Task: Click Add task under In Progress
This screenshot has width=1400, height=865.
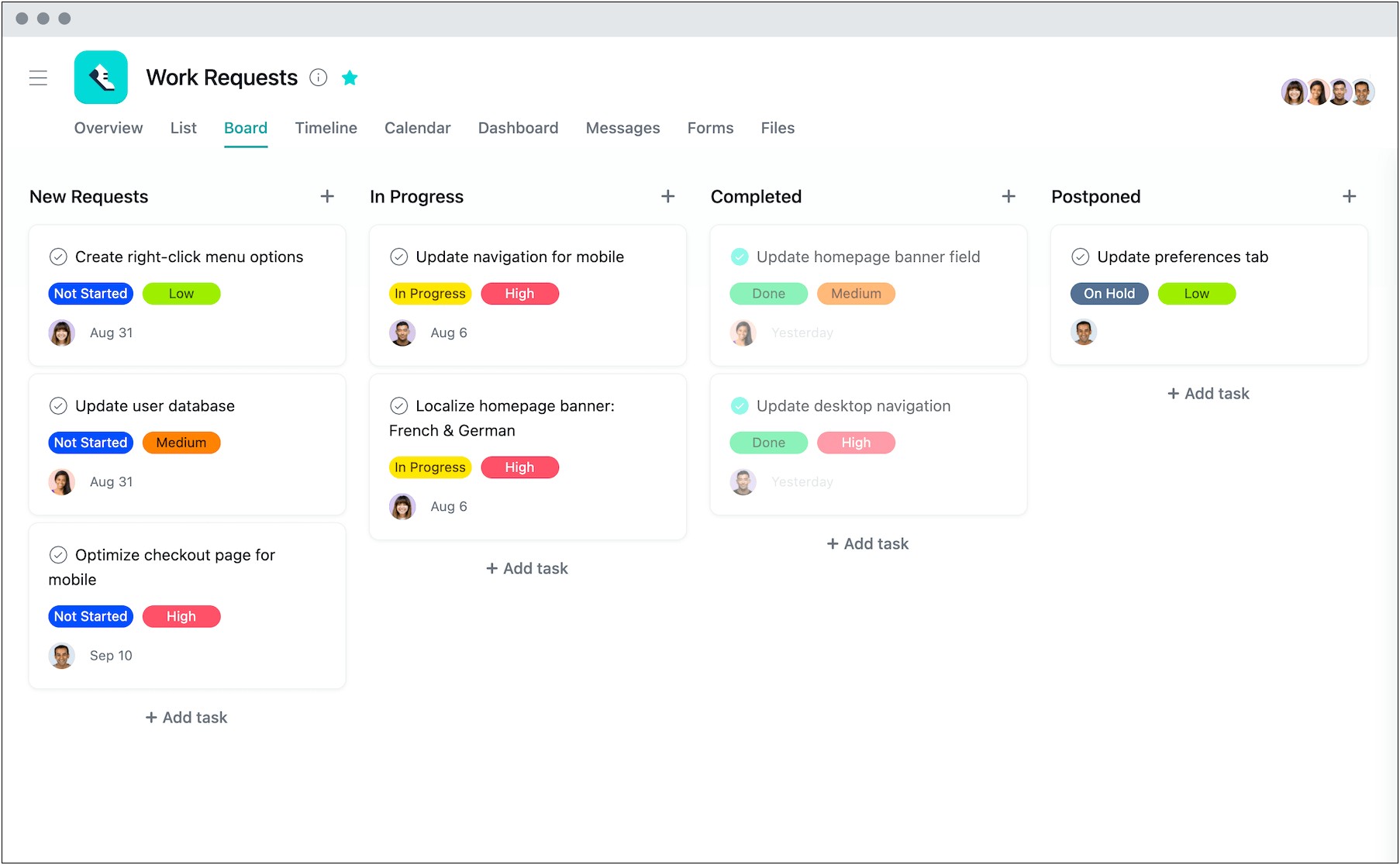Action: tap(527, 568)
